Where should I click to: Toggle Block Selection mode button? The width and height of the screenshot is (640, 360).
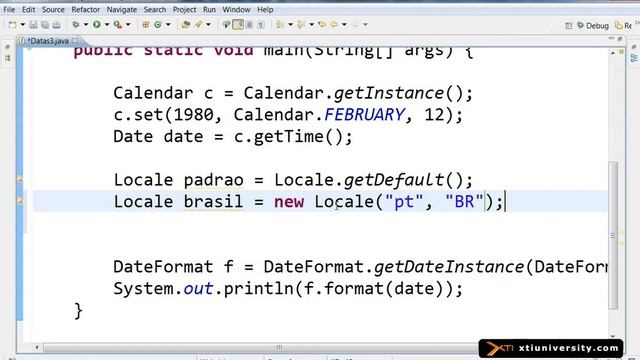(249, 25)
